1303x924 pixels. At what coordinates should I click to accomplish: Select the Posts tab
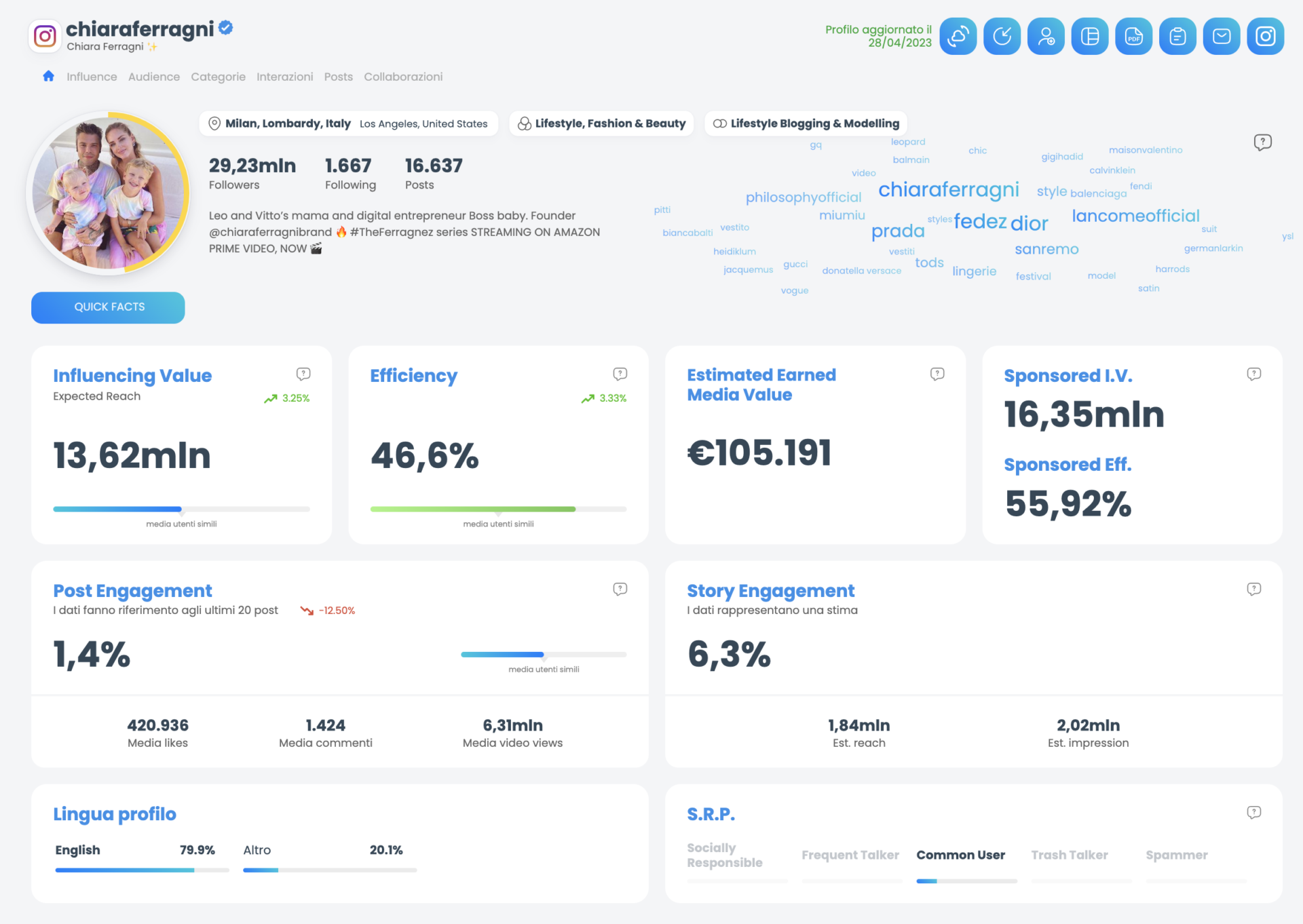click(x=339, y=77)
